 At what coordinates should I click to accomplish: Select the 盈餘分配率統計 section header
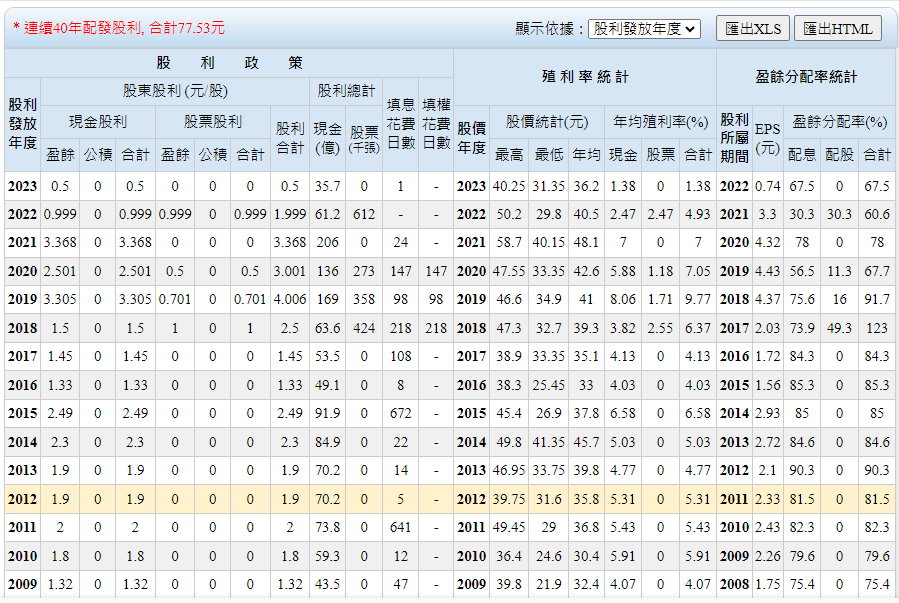coord(806,76)
